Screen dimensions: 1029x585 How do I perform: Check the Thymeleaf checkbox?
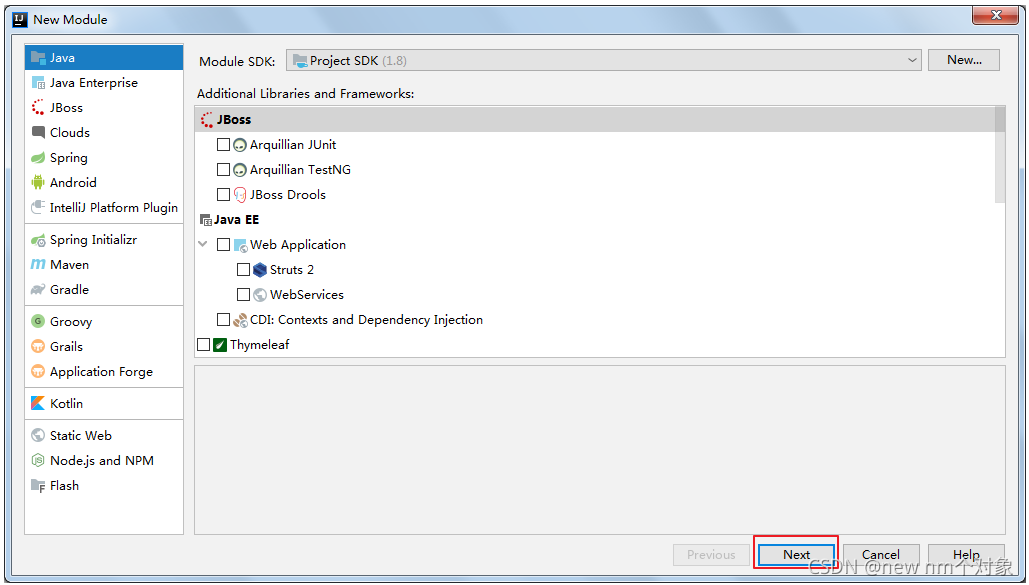coord(203,344)
